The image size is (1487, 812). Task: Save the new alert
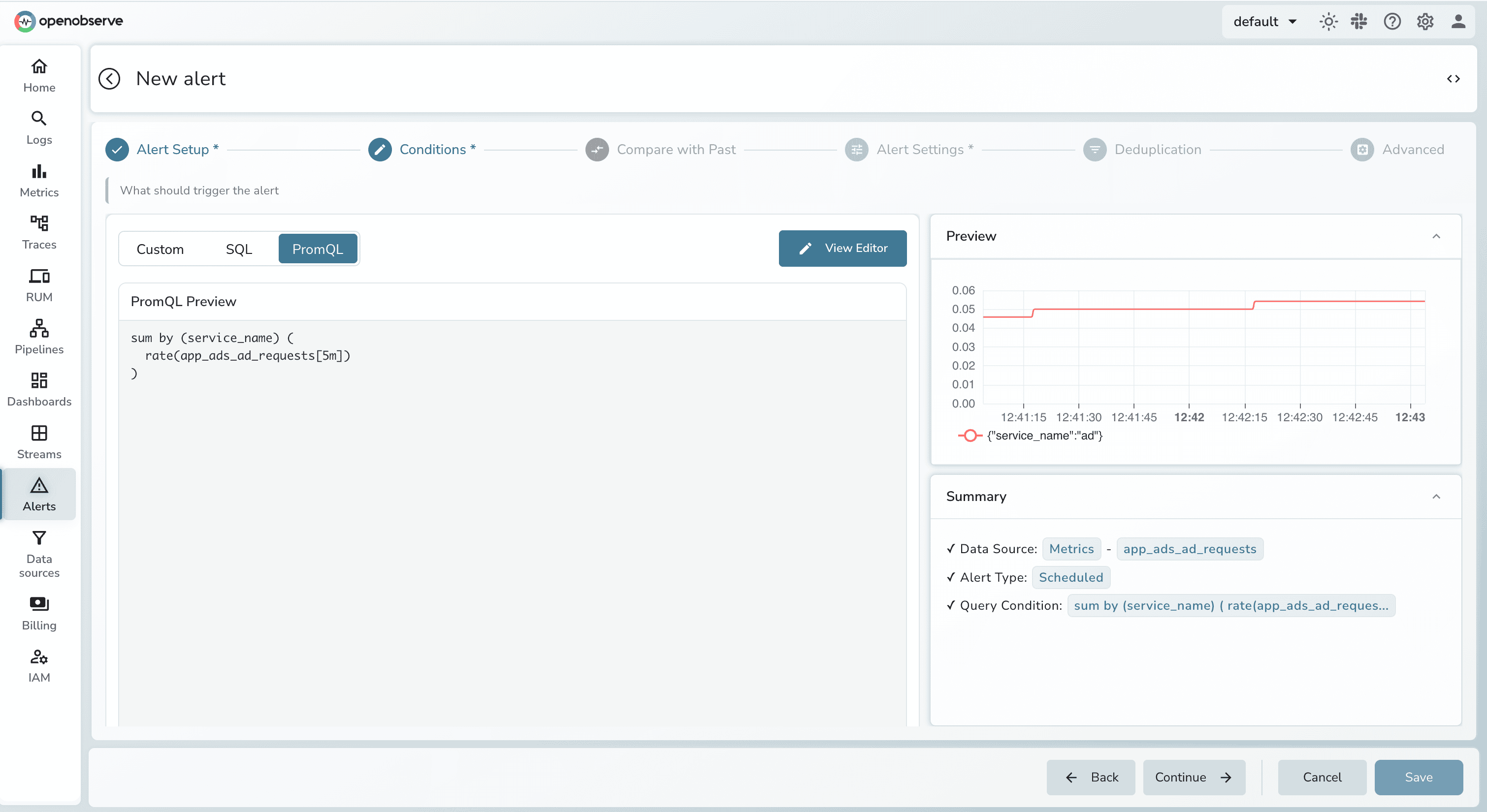pyautogui.click(x=1418, y=777)
